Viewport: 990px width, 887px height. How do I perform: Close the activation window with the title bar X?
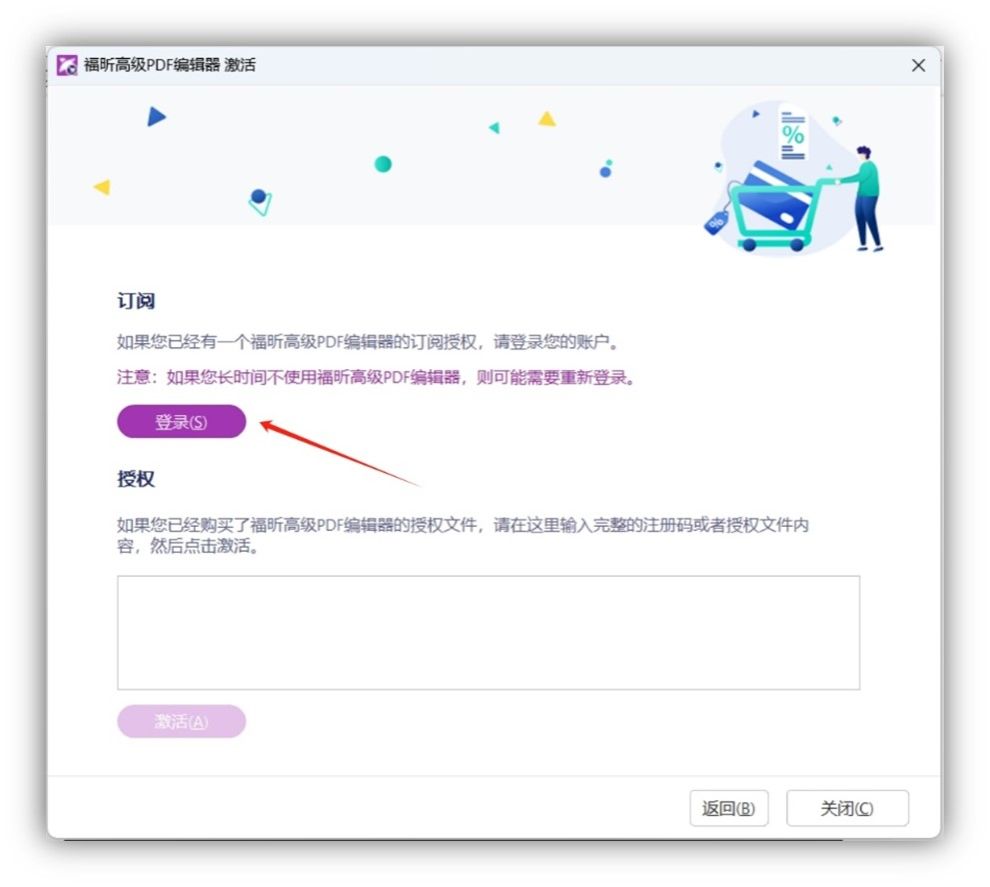pyautogui.click(x=918, y=65)
